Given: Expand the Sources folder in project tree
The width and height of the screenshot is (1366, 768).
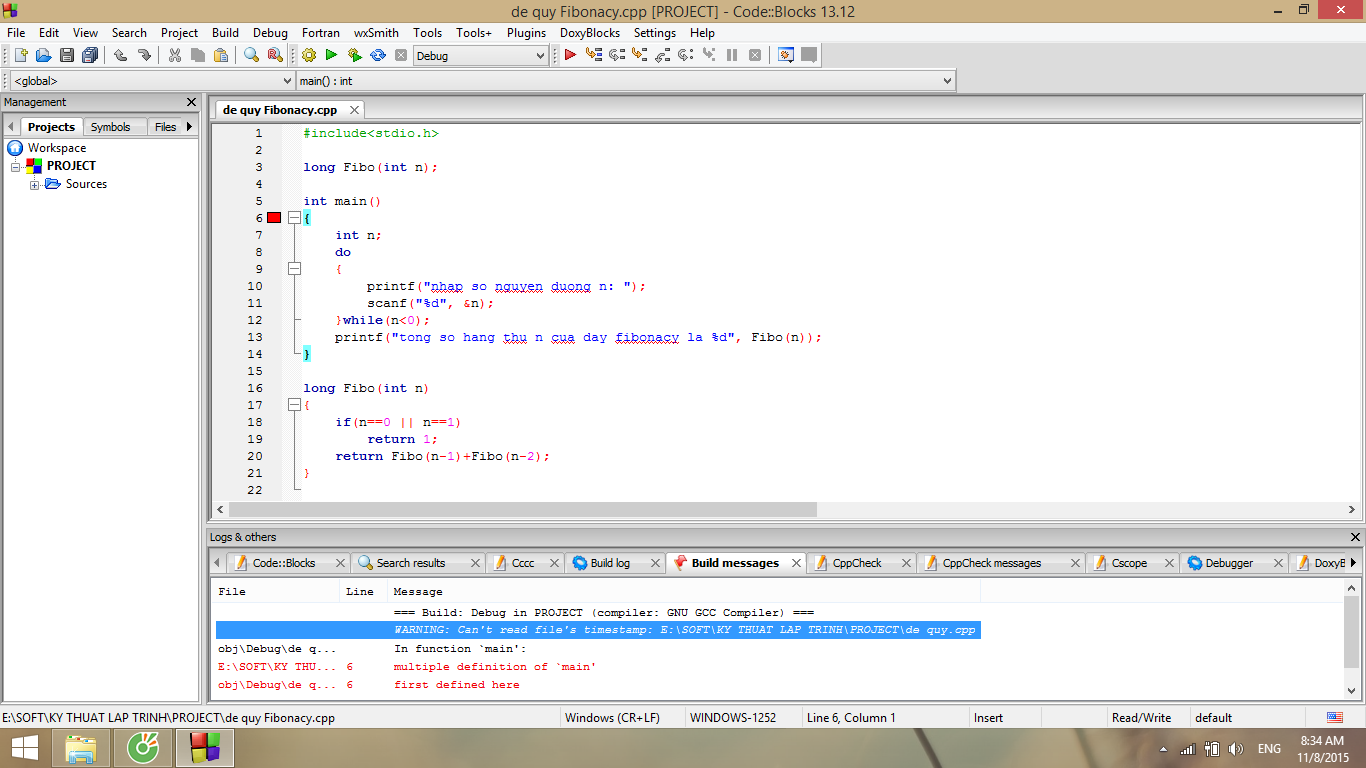Looking at the screenshot, I should (35, 185).
